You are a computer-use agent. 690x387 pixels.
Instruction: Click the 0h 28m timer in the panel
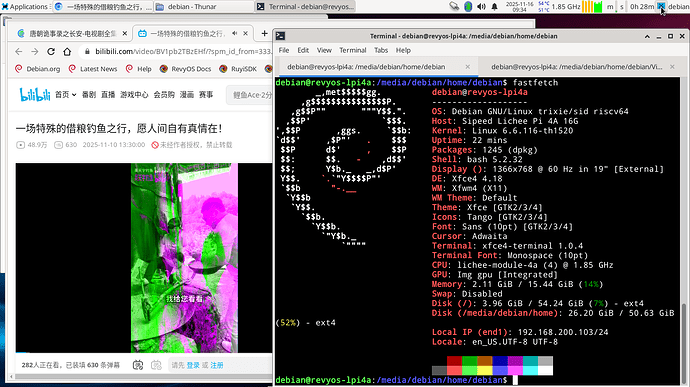(642, 7)
